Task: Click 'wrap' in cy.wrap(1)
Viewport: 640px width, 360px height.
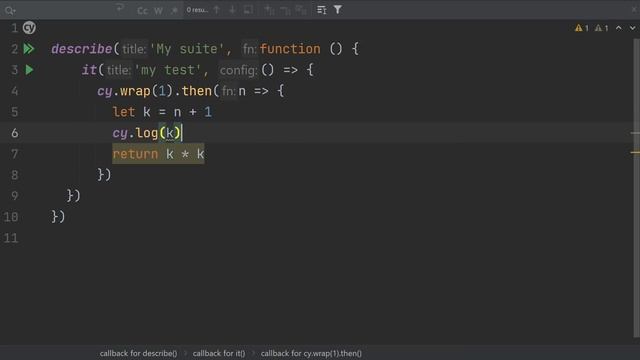Action: click(135, 91)
